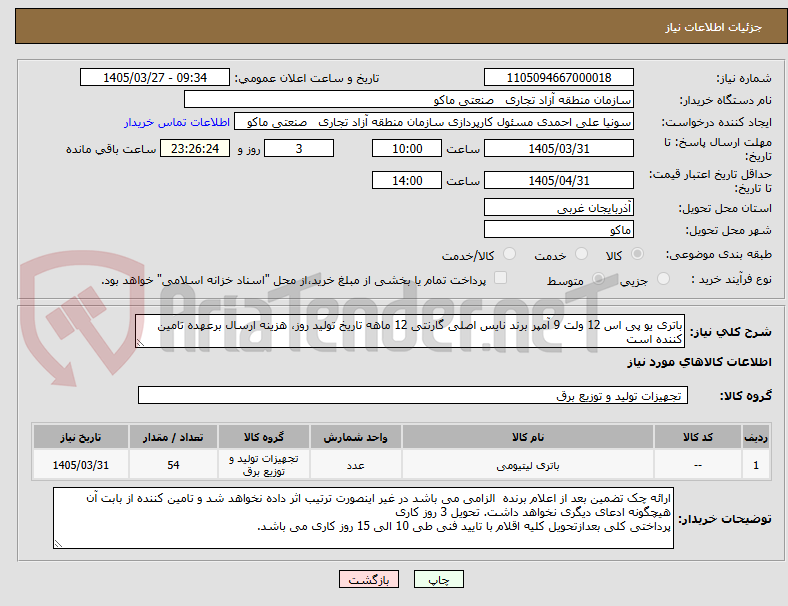Click the response deadline date 1405/03/31 field

coord(558,148)
